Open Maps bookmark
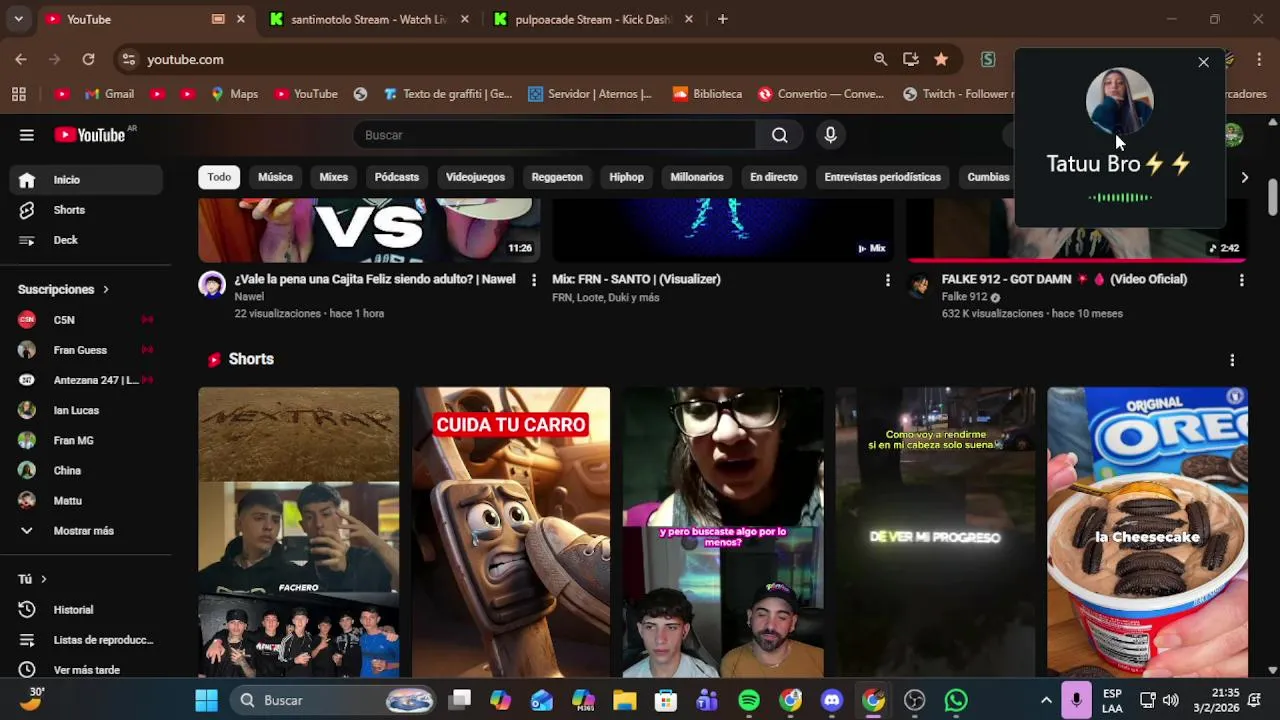Screen dimensions: 1280x720 (234, 94)
